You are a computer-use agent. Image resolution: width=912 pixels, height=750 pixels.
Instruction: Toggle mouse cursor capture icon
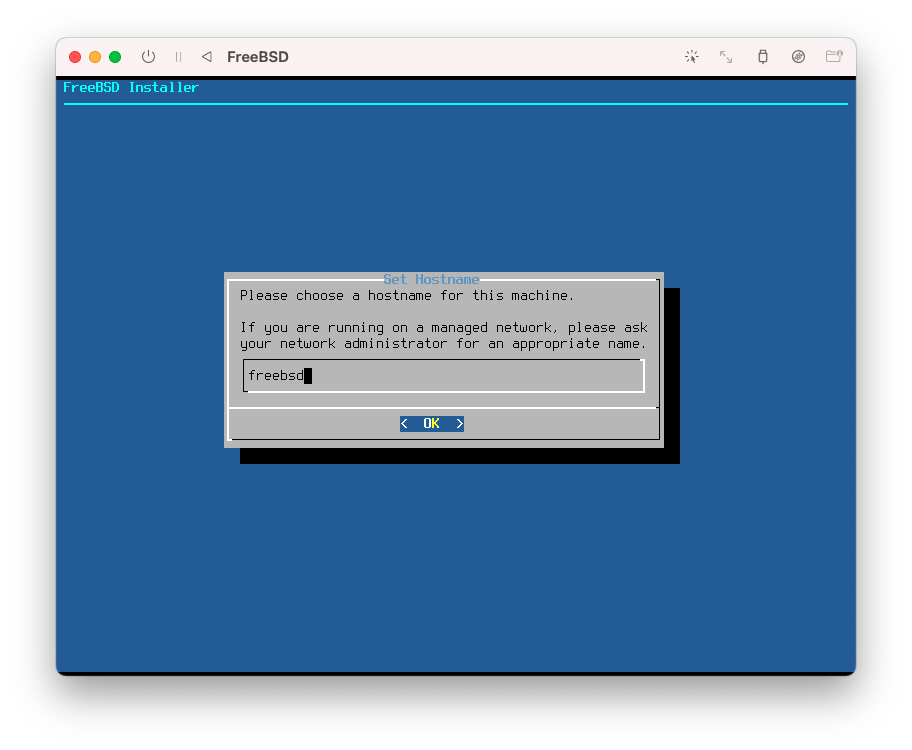tap(692, 56)
